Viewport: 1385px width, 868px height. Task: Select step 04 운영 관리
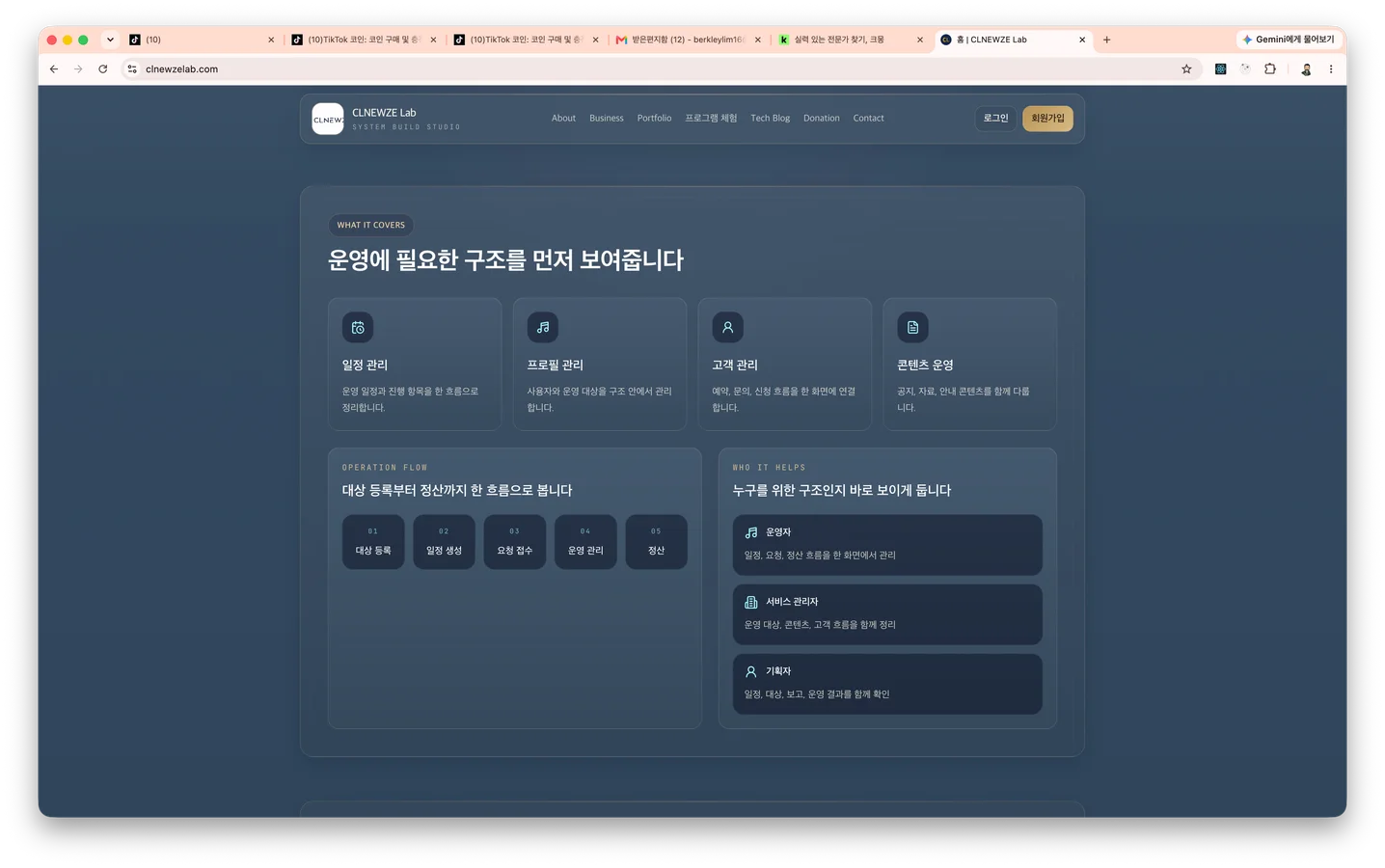point(585,542)
